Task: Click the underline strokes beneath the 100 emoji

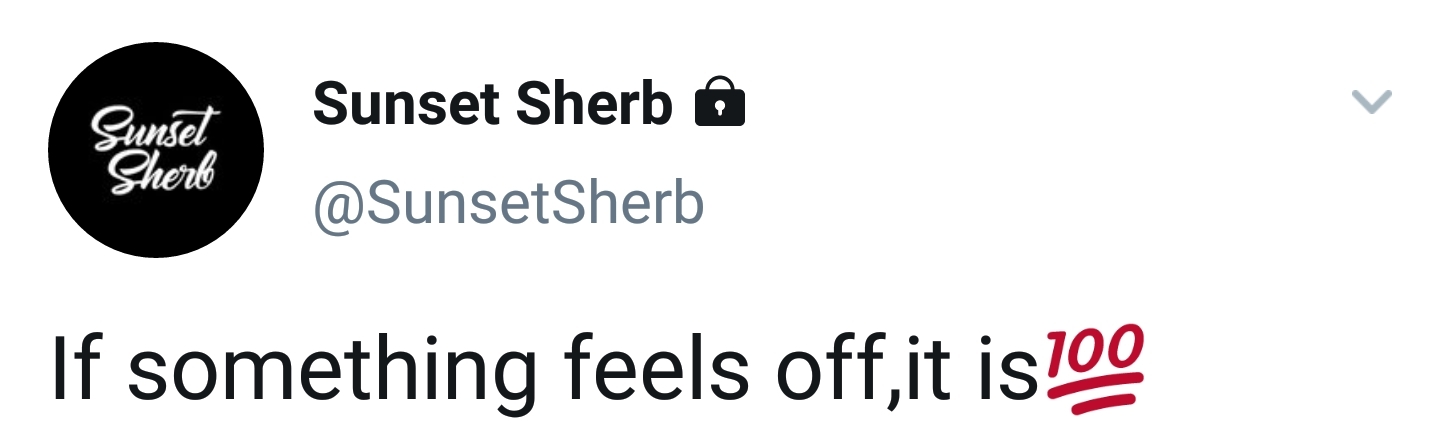Action: (1092, 396)
